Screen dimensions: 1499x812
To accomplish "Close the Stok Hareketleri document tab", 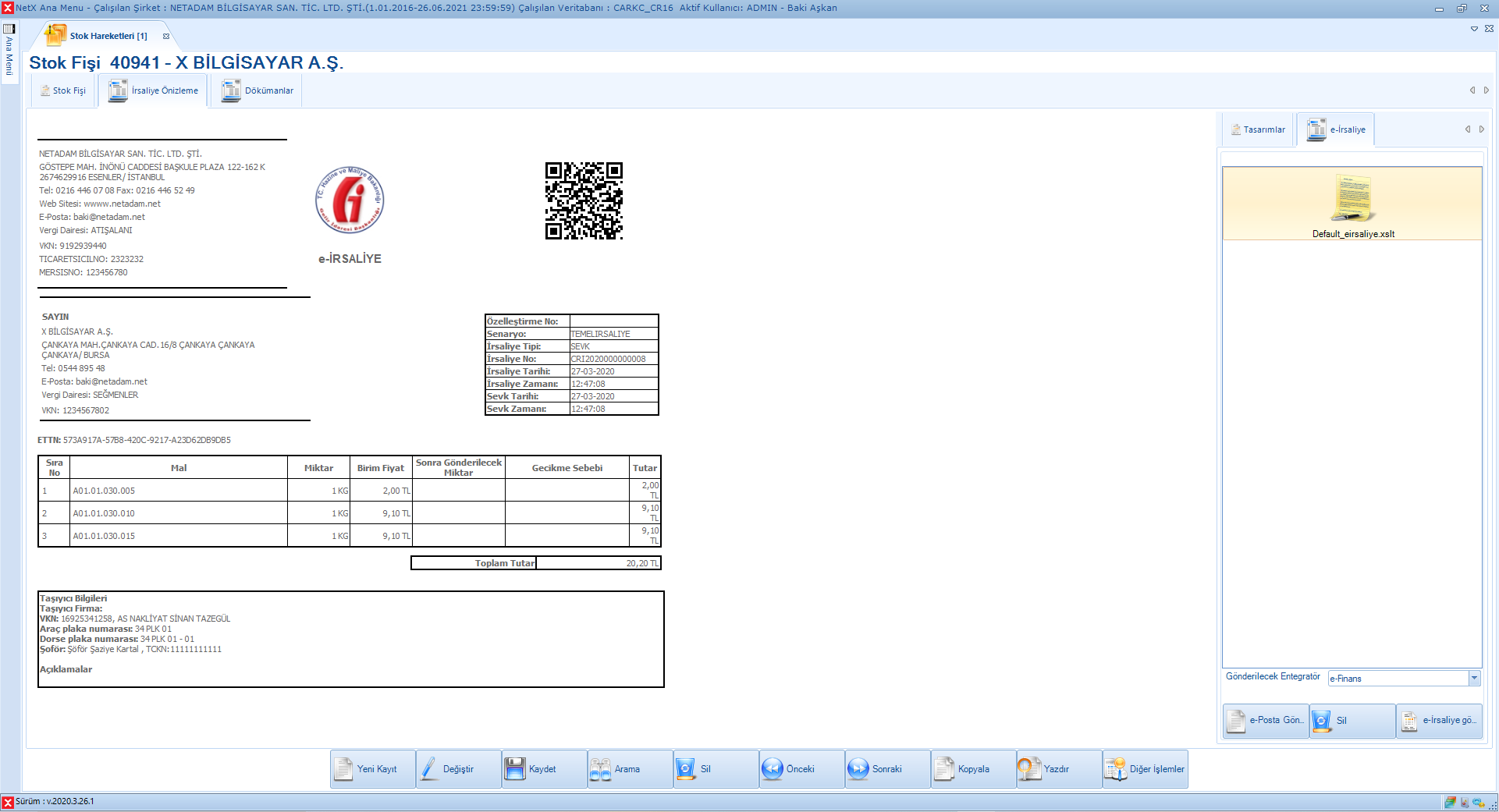I will tap(166, 37).
